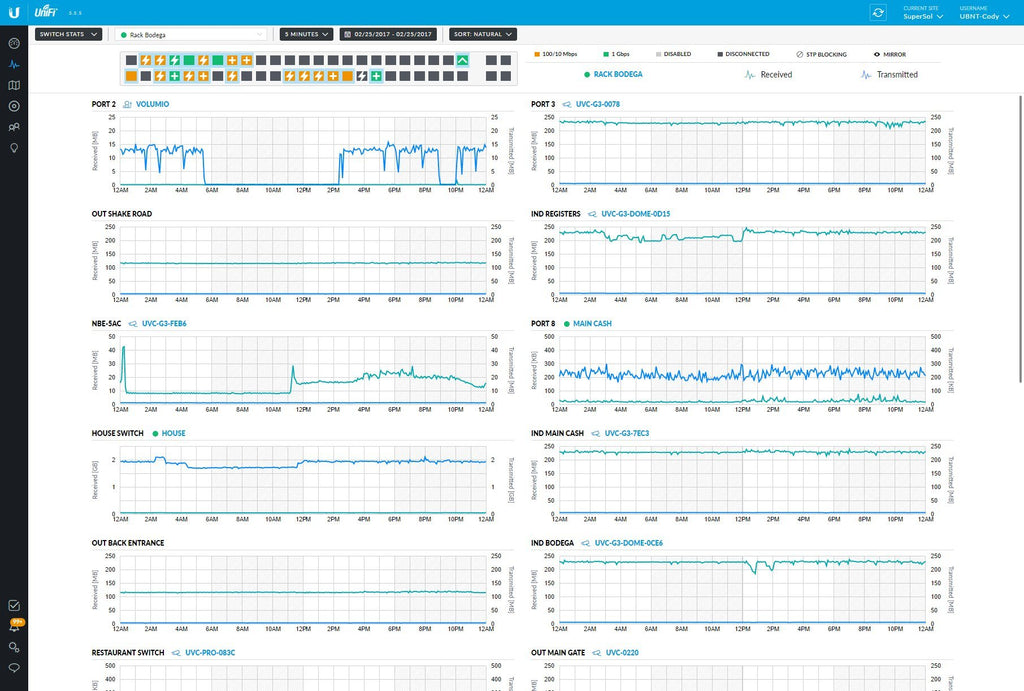Open the Map view in the sidebar
The image size is (1024, 691).
tap(14, 85)
